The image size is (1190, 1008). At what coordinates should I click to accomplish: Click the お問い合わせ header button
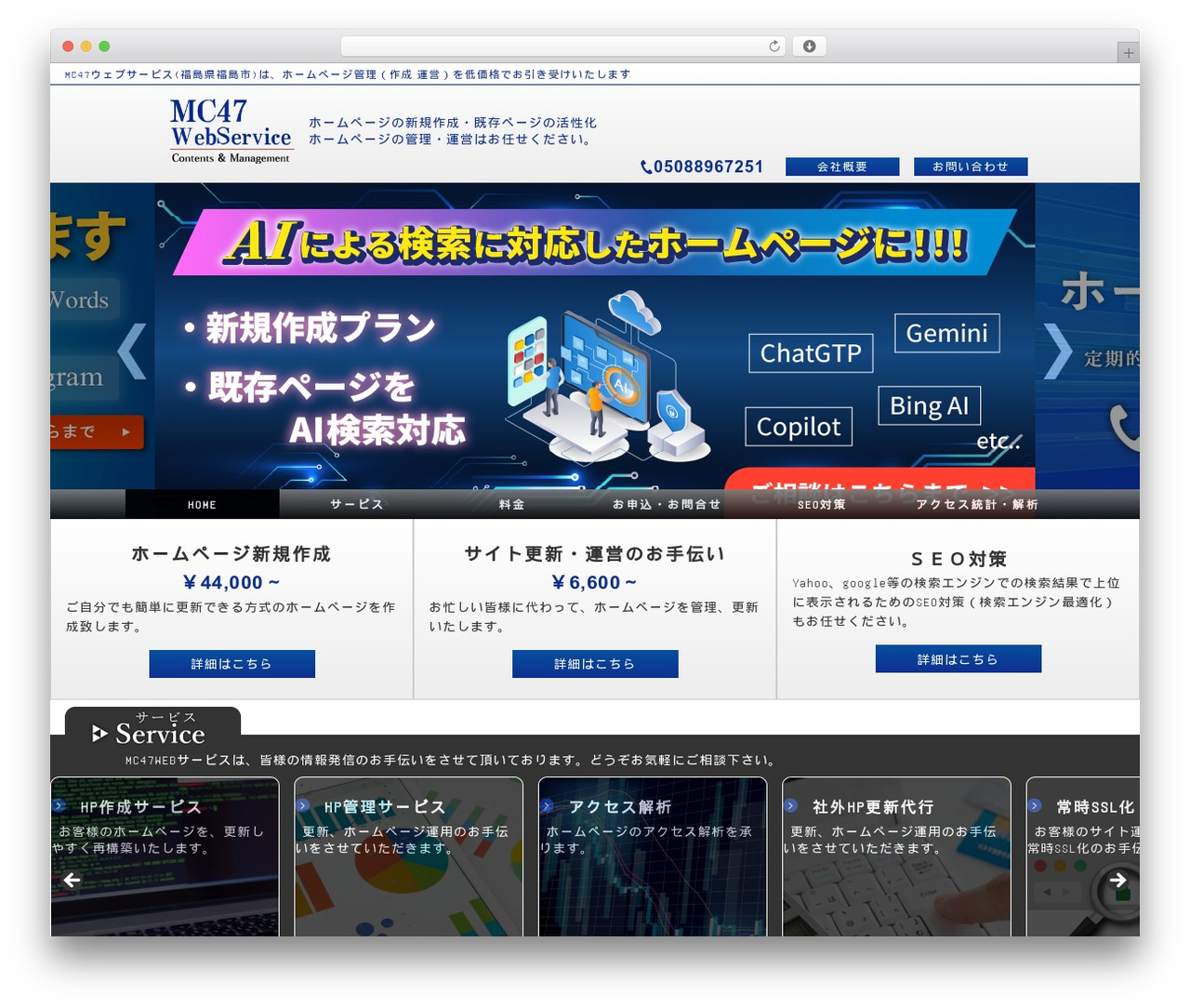(x=971, y=166)
